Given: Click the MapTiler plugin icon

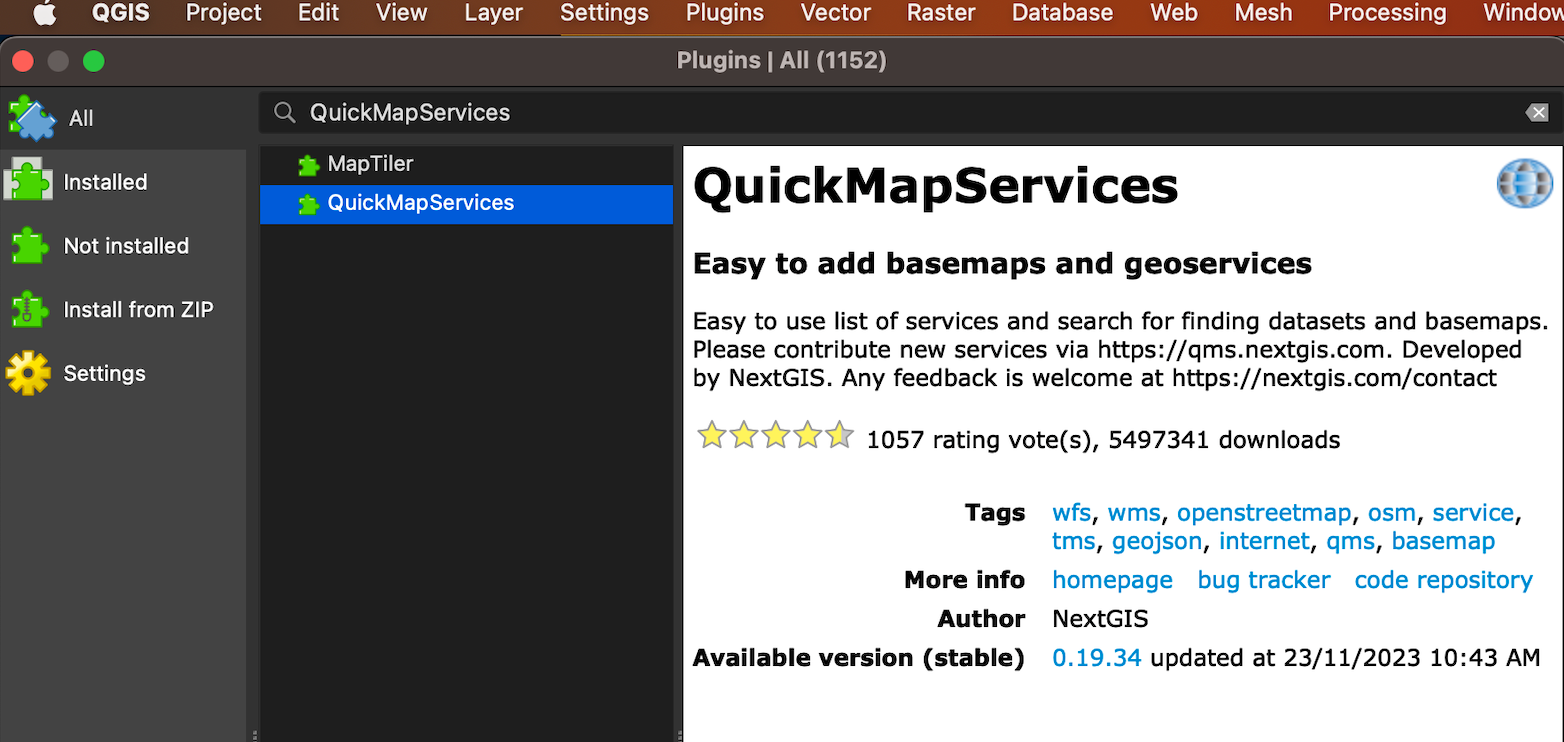Looking at the screenshot, I should (x=308, y=165).
